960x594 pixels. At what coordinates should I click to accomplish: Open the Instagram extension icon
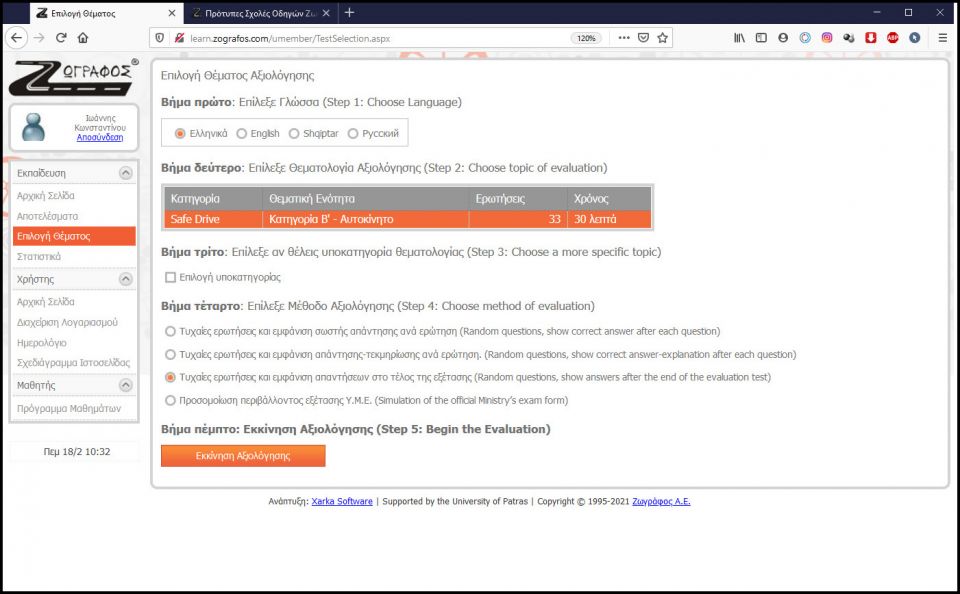pos(827,38)
